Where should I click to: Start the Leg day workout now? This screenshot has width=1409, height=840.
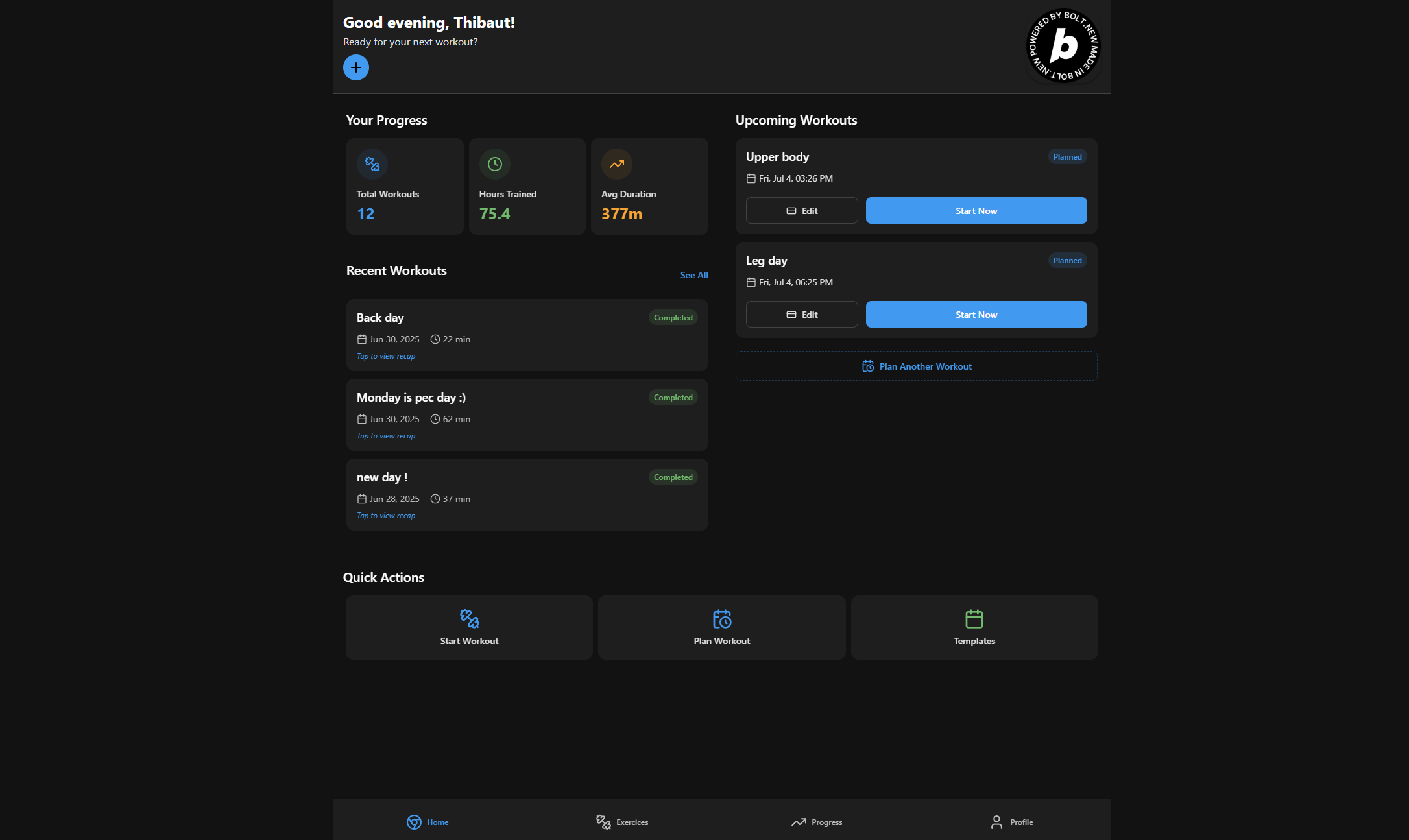[976, 315]
